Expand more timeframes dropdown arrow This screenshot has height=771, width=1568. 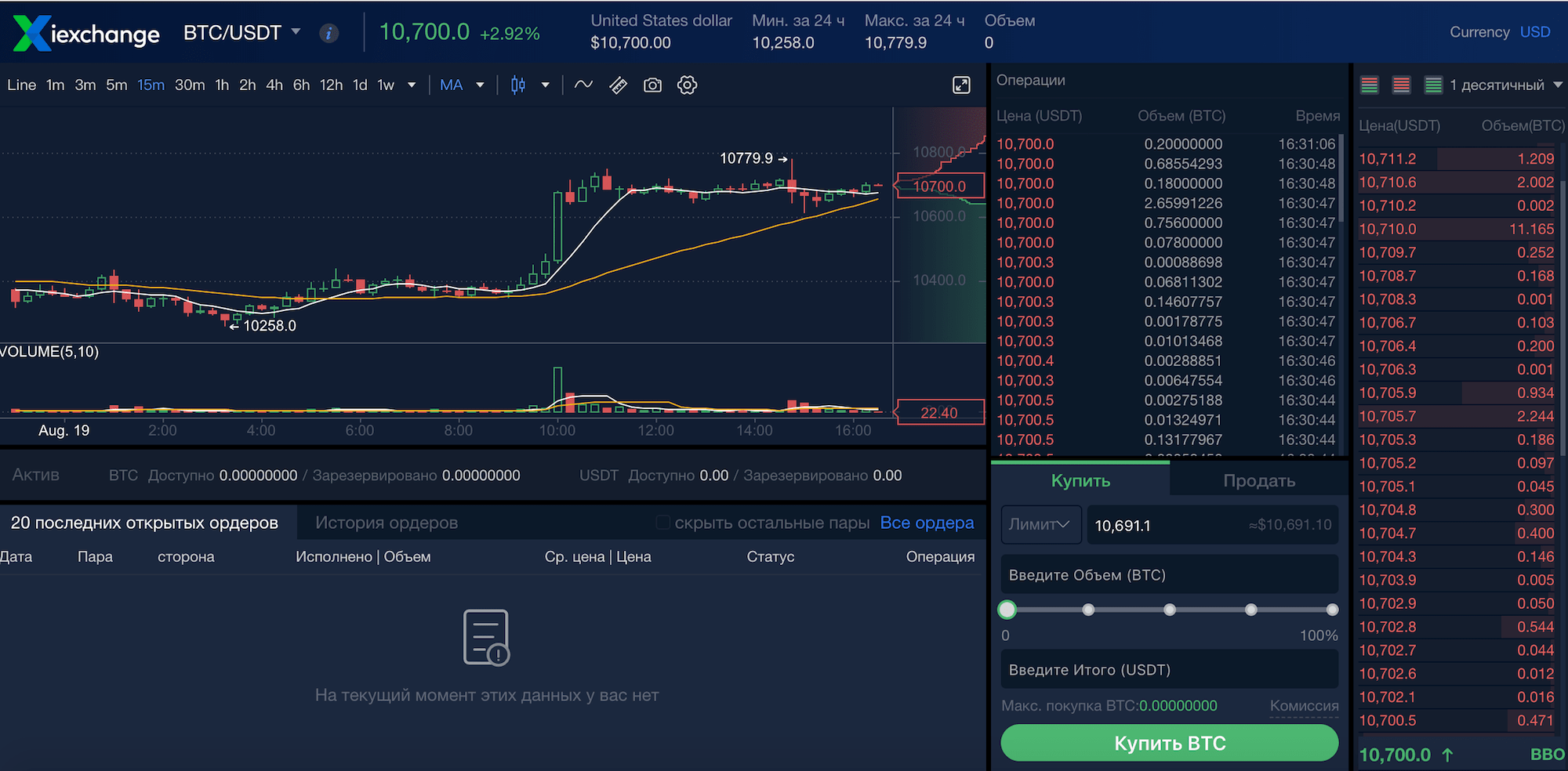412,85
